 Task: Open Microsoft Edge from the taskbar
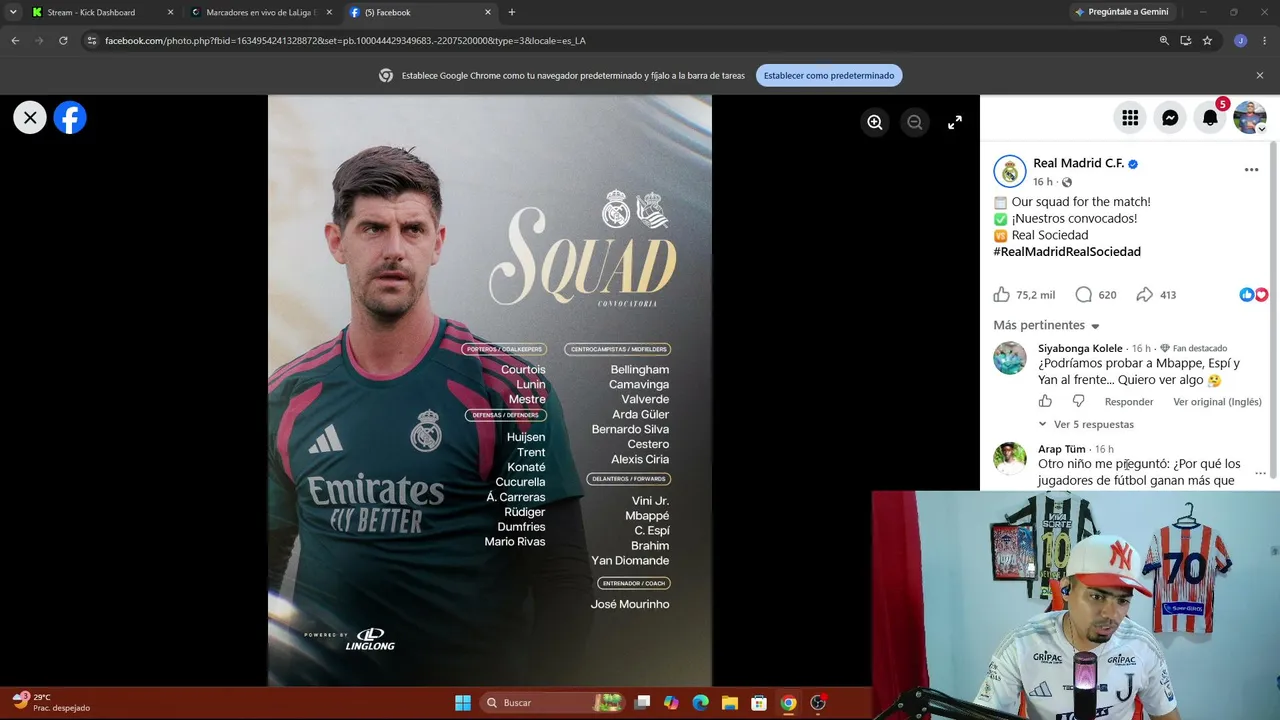coord(701,703)
